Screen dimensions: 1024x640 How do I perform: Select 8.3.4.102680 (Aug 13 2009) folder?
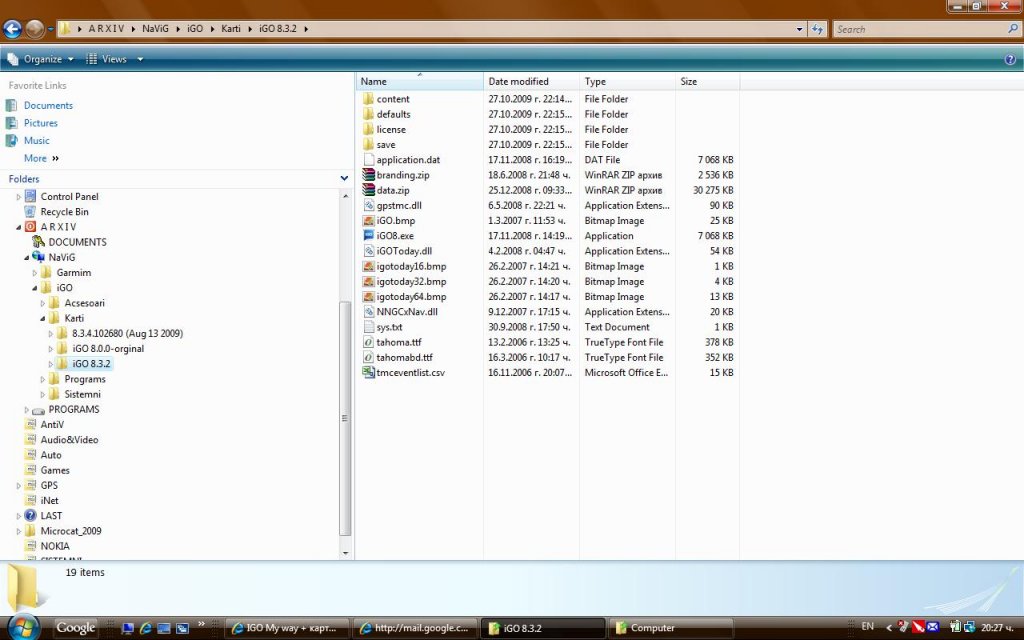coord(127,333)
